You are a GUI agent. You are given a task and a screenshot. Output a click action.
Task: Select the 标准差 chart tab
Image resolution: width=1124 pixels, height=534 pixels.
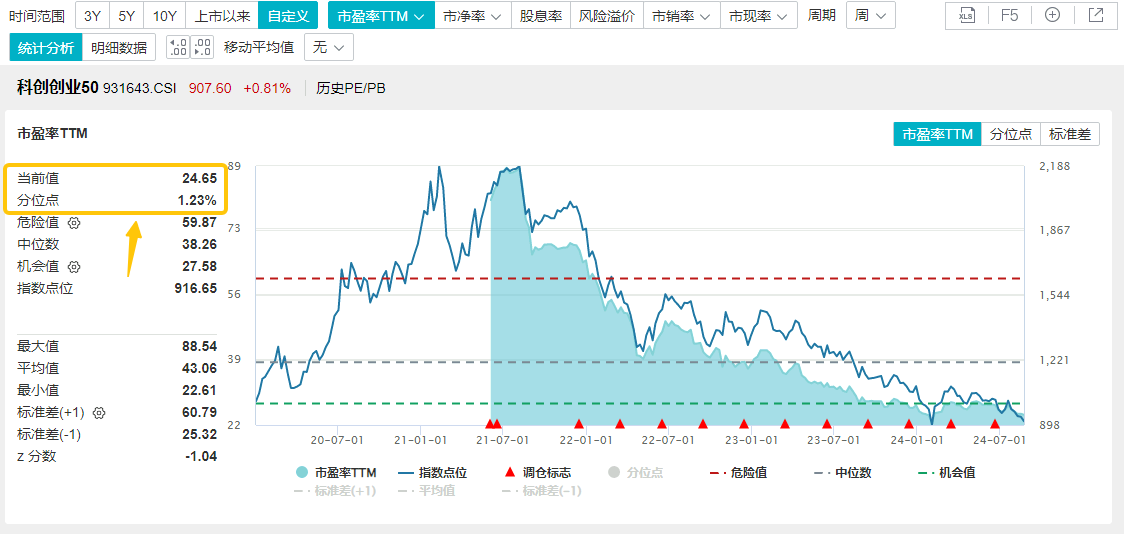pos(1069,134)
